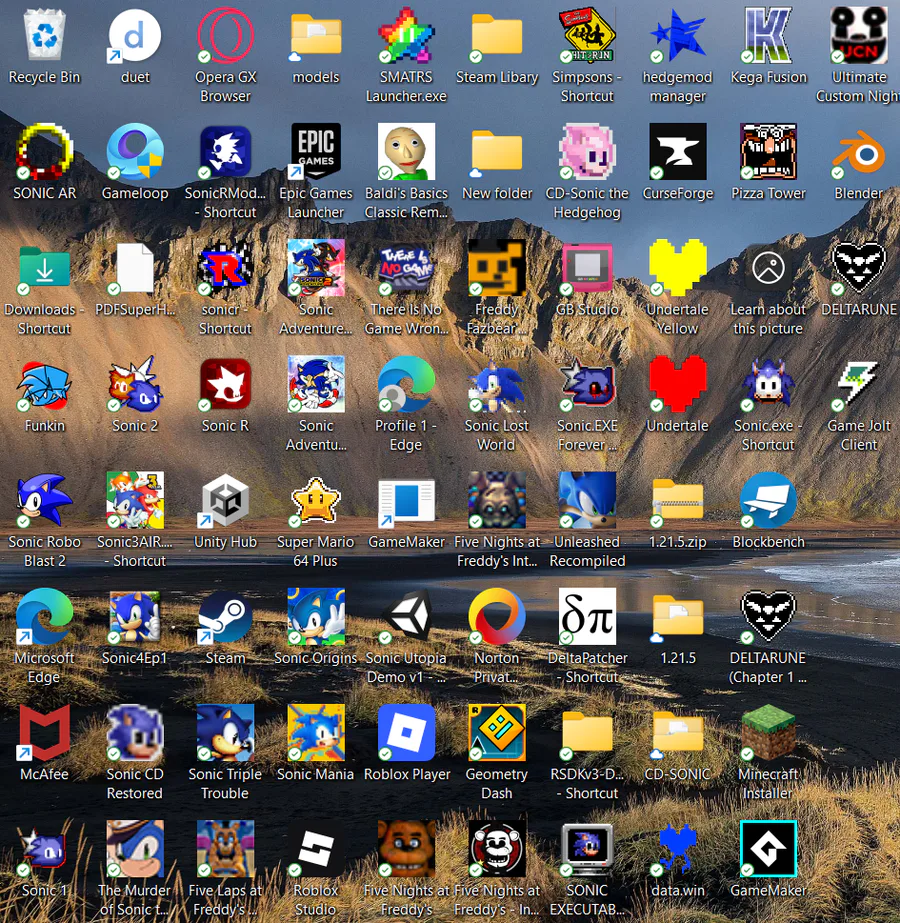Select red Undertale heart icon
This screenshot has height=923, width=900.
click(x=678, y=384)
